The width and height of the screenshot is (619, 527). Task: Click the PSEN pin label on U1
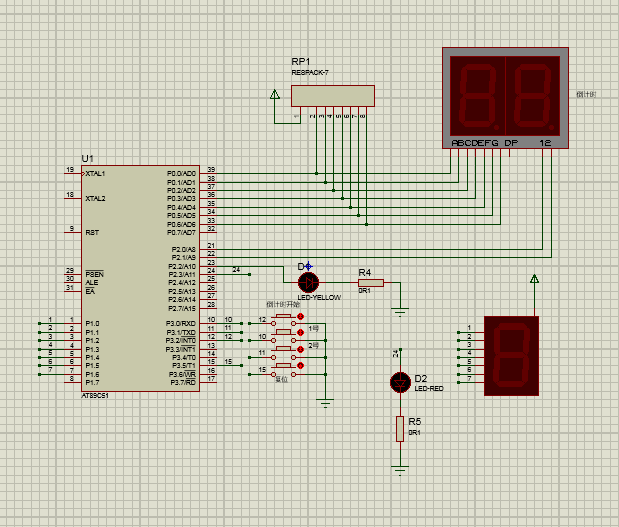[94, 274]
